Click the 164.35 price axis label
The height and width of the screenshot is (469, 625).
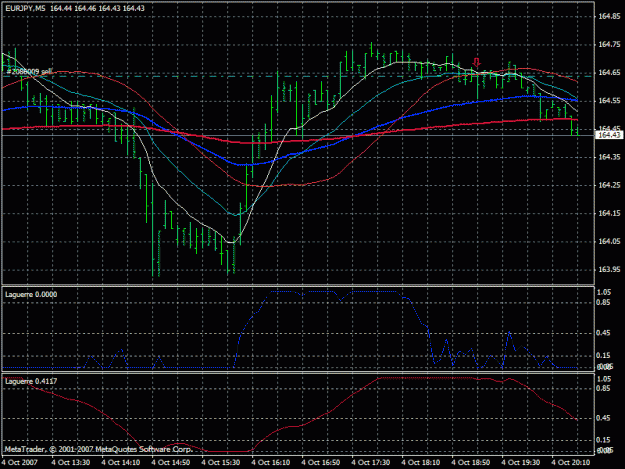click(x=609, y=157)
